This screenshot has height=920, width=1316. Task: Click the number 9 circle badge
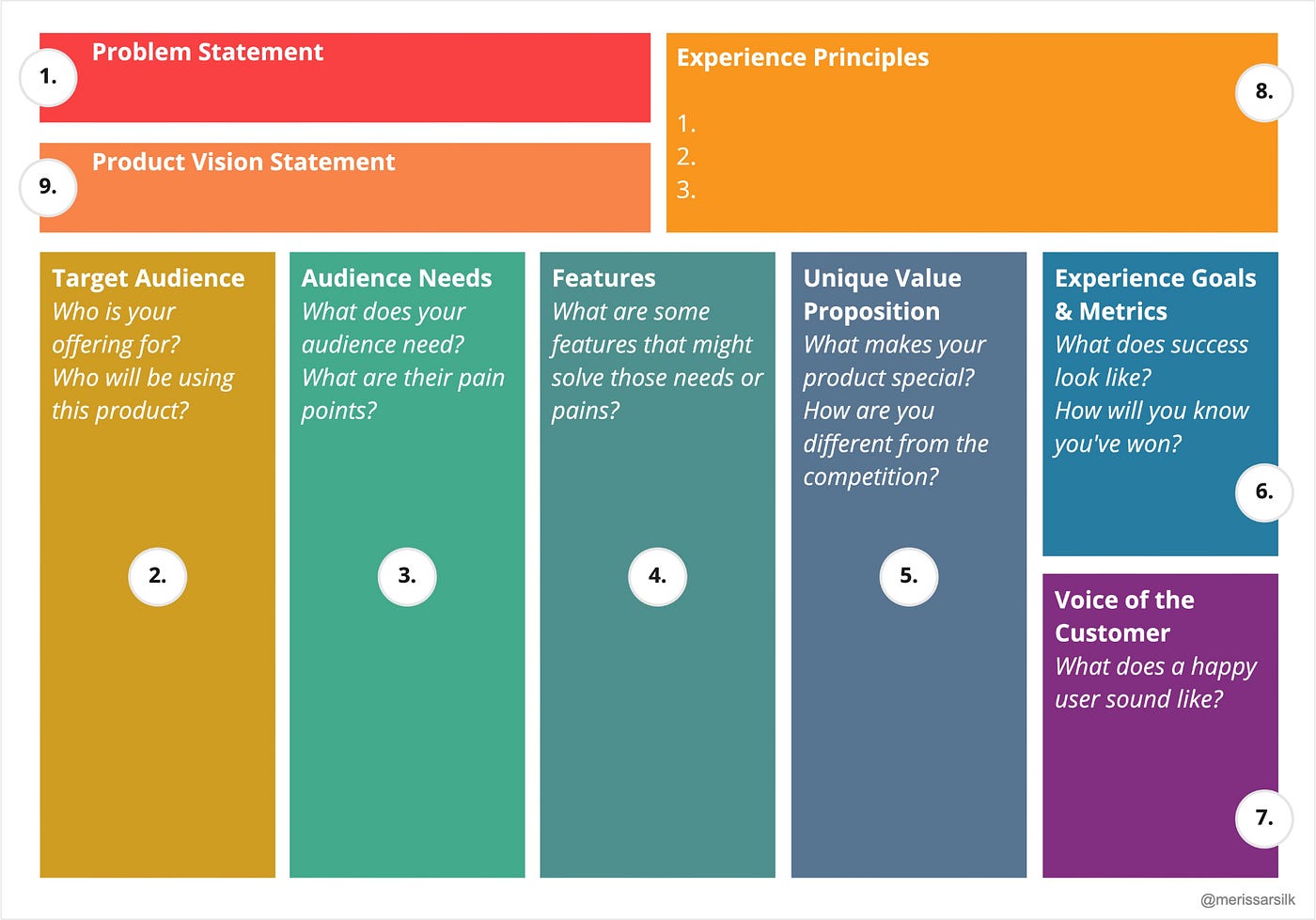(48, 187)
